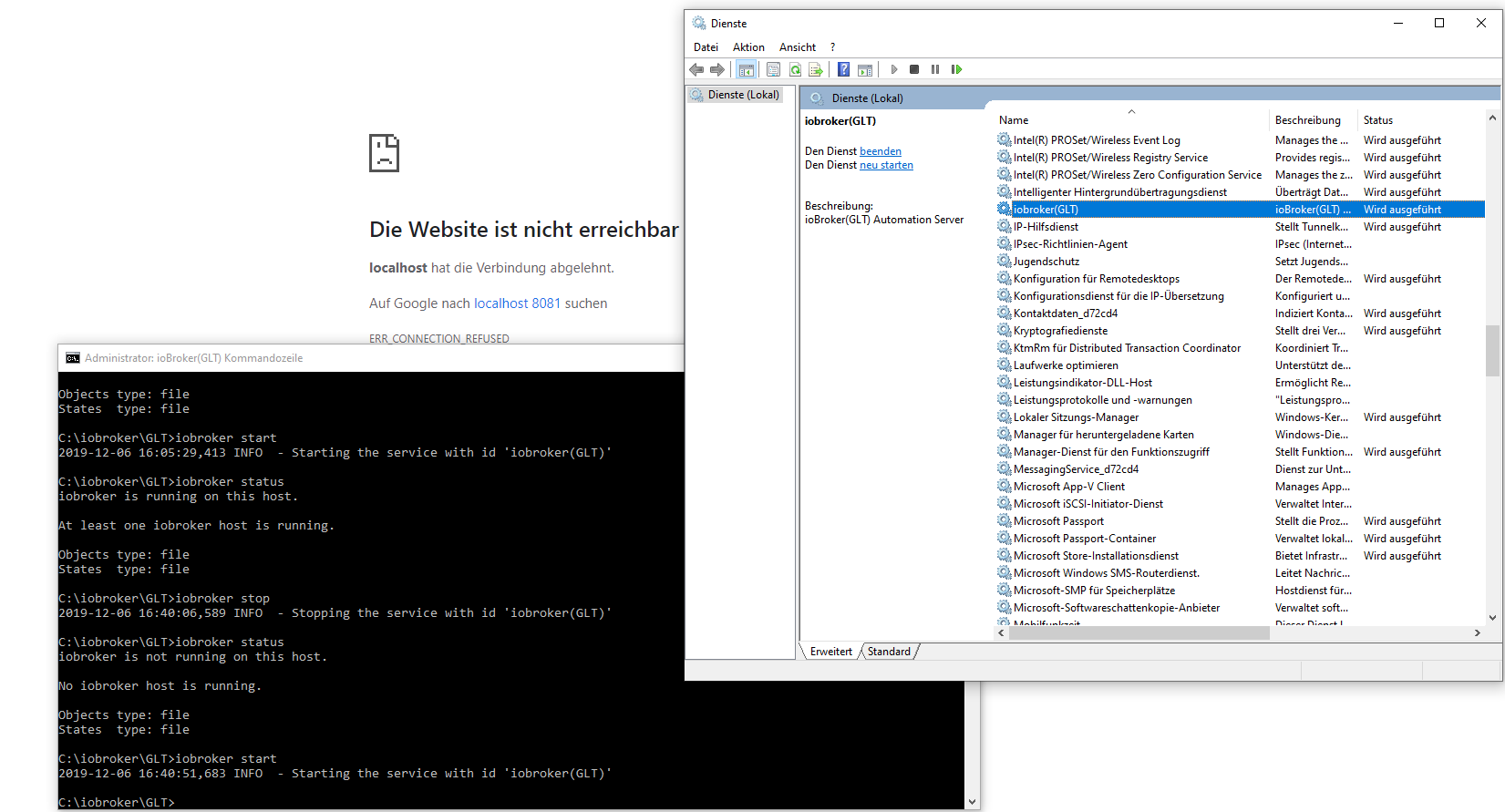Viewport: 1505px width, 812px height.
Task: Open the ? help menu
Action: 832,47
